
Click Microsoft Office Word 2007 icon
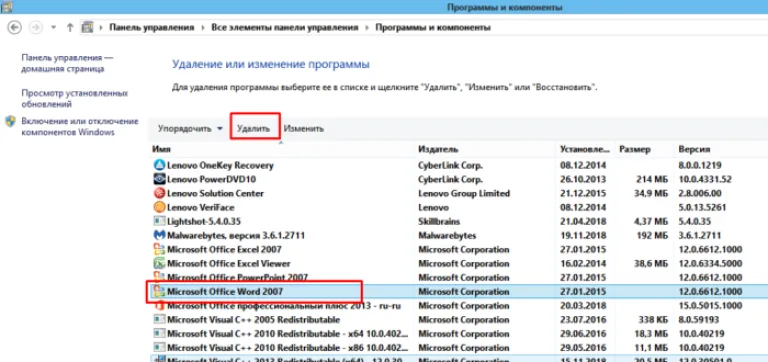point(159,291)
